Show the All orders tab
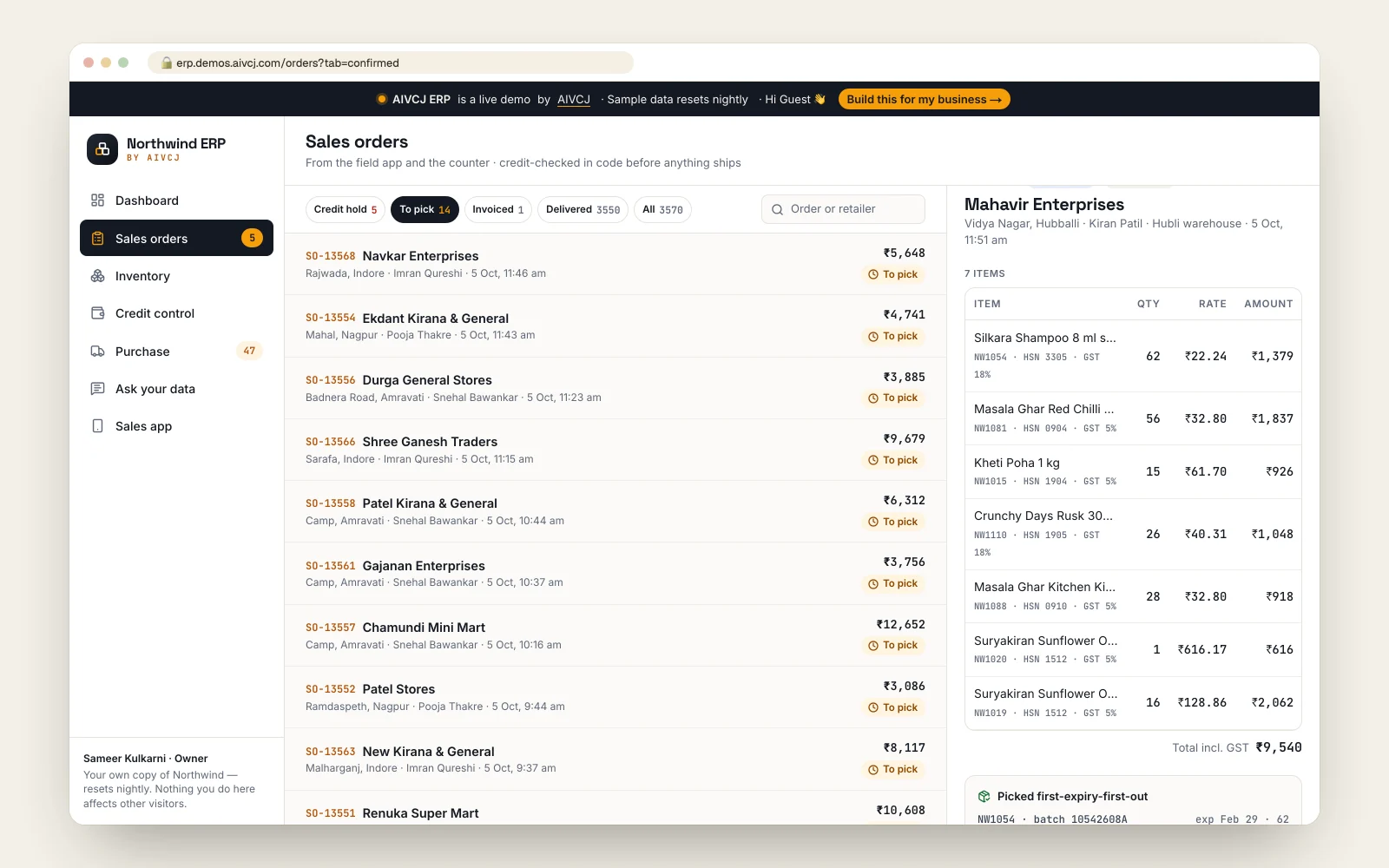The width and height of the screenshot is (1389, 868). [x=662, y=209]
